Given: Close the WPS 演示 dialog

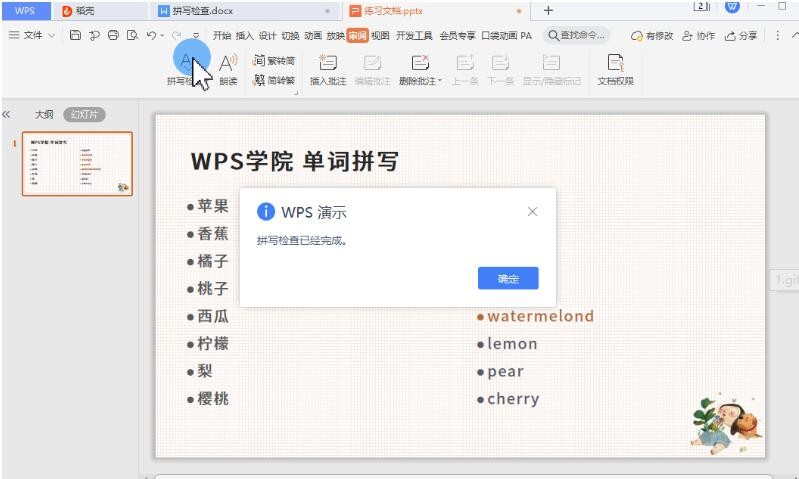Looking at the screenshot, I should 532,212.
